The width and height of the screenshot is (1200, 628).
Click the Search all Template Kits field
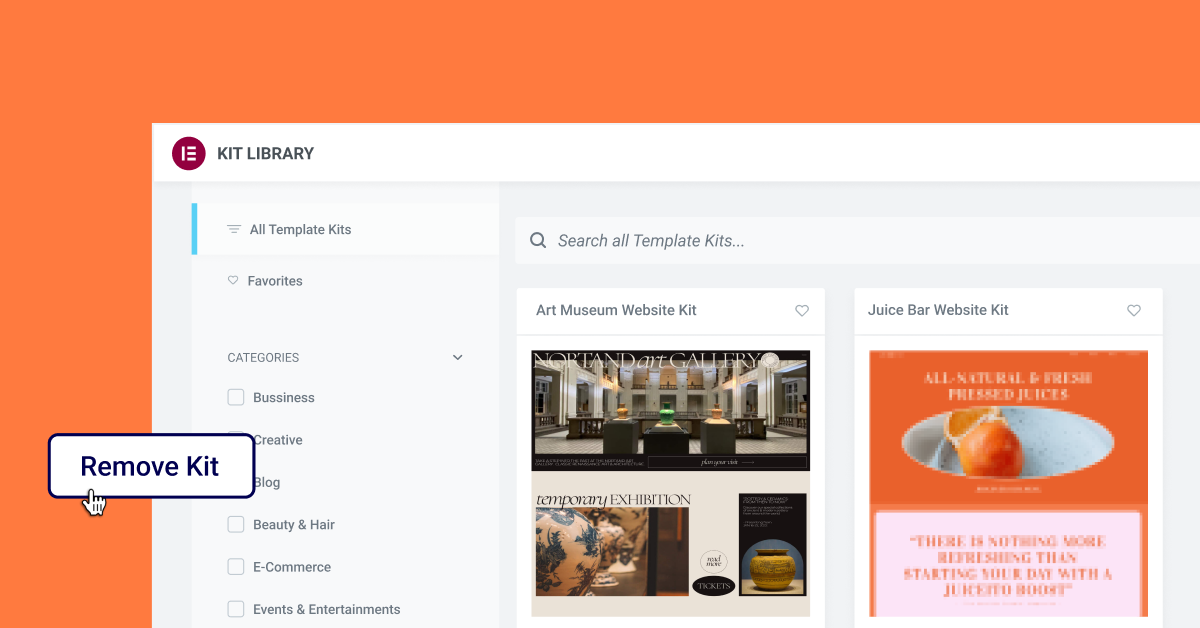[857, 240]
